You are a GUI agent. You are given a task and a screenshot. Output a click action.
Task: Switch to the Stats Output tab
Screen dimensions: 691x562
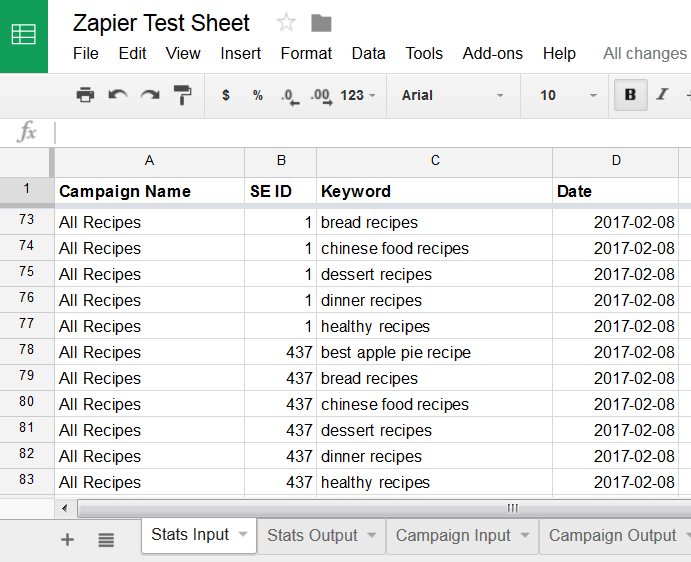(x=312, y=535)
